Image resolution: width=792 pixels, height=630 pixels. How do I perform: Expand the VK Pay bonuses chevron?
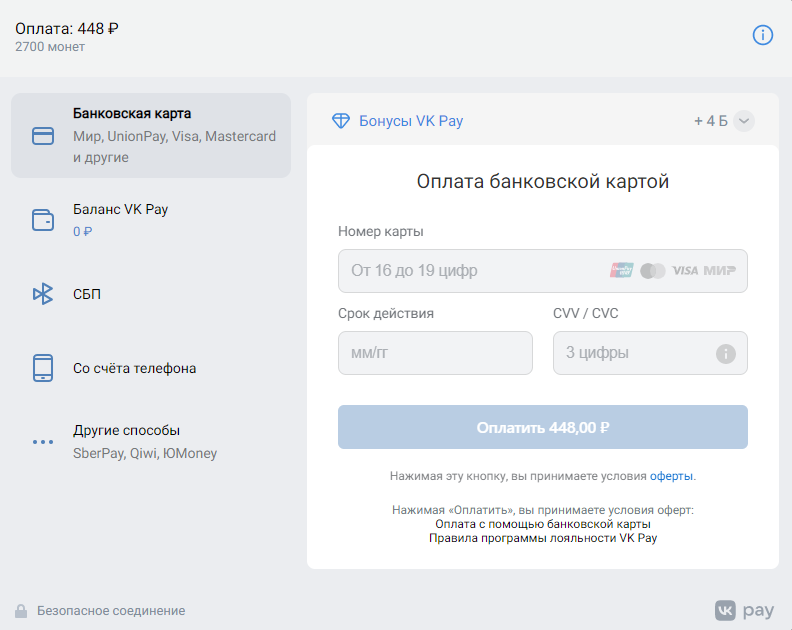click(x=744, y=121)
